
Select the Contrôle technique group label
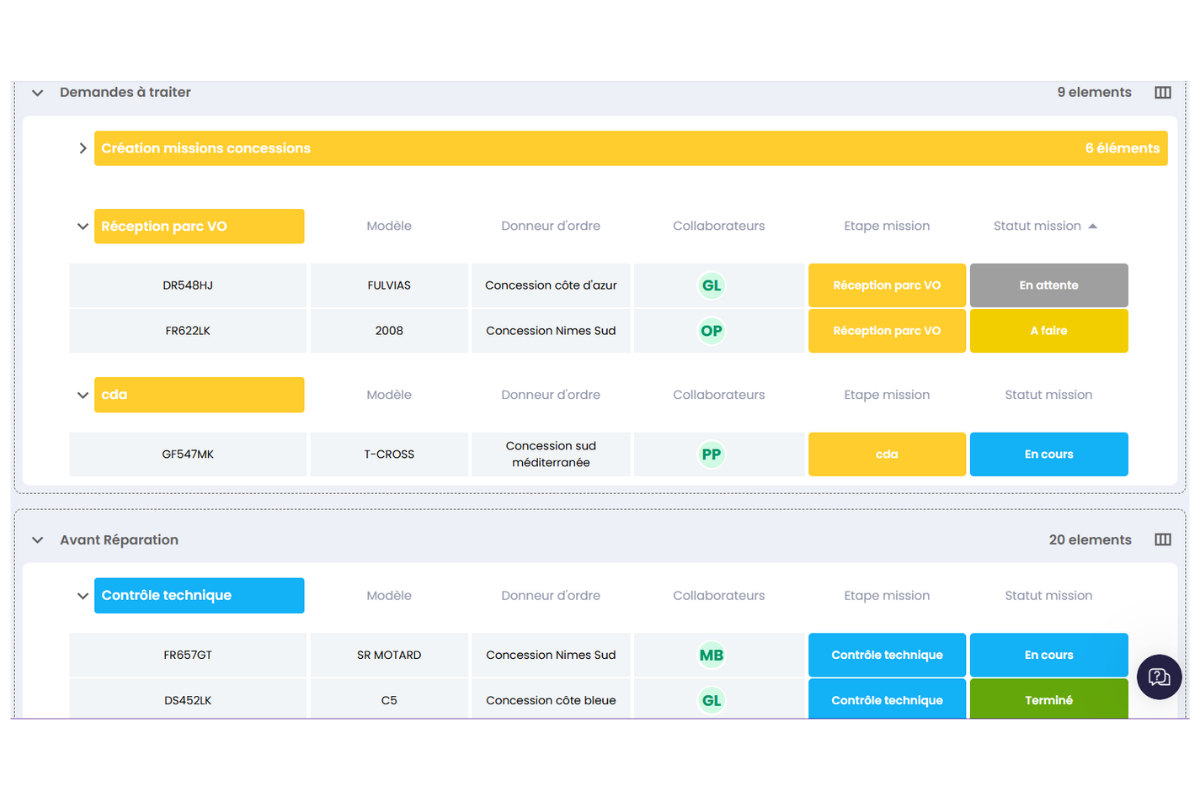tap(199, 596)
